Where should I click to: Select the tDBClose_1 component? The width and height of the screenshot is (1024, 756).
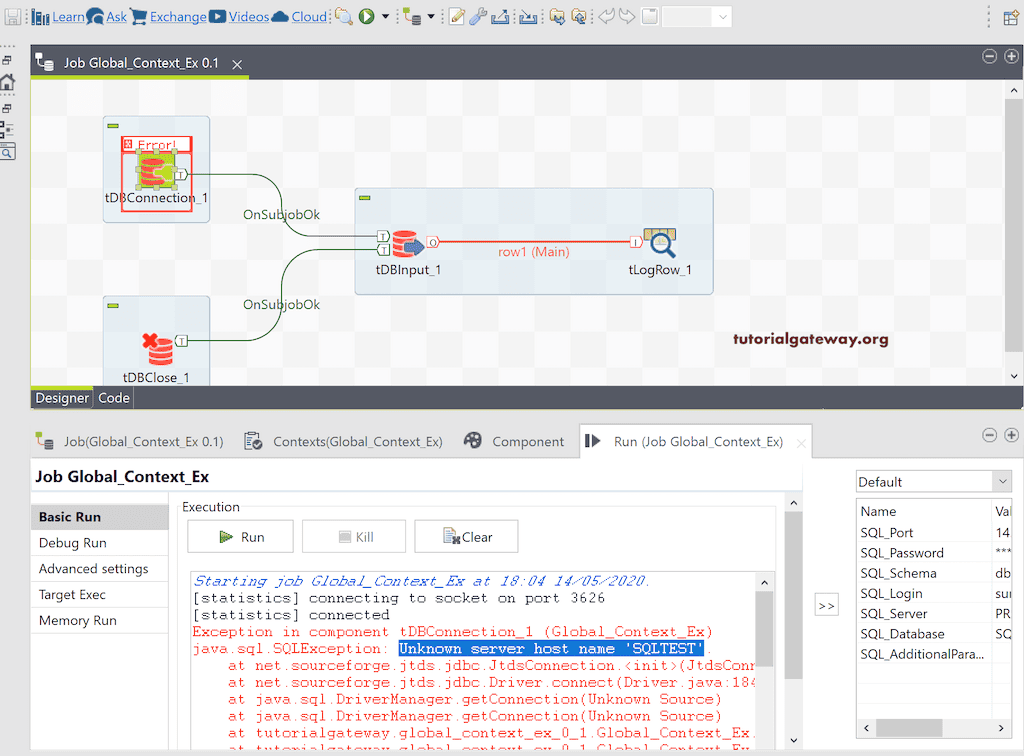click(155, 349)
